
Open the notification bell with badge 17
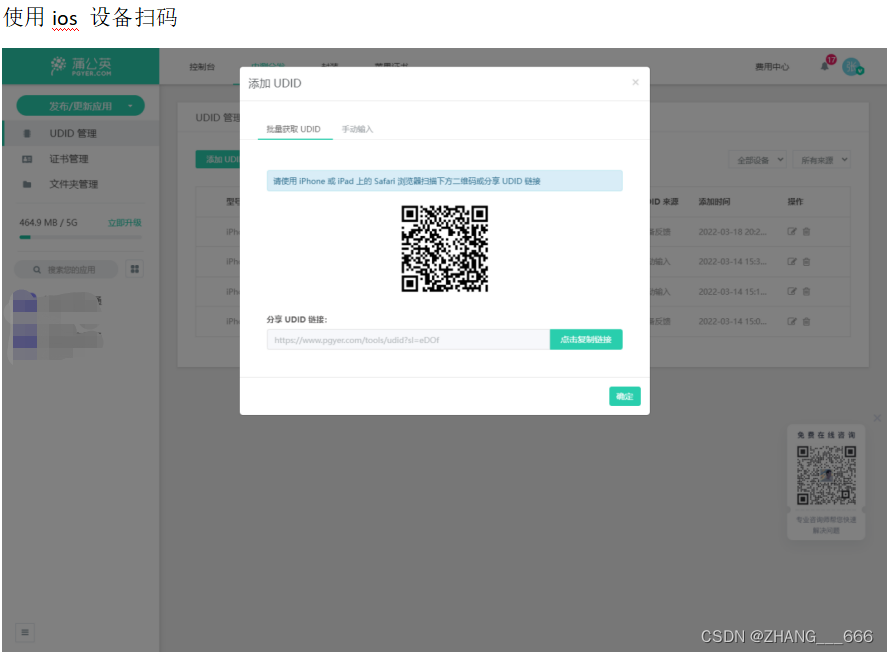click(x=825, y=66)
